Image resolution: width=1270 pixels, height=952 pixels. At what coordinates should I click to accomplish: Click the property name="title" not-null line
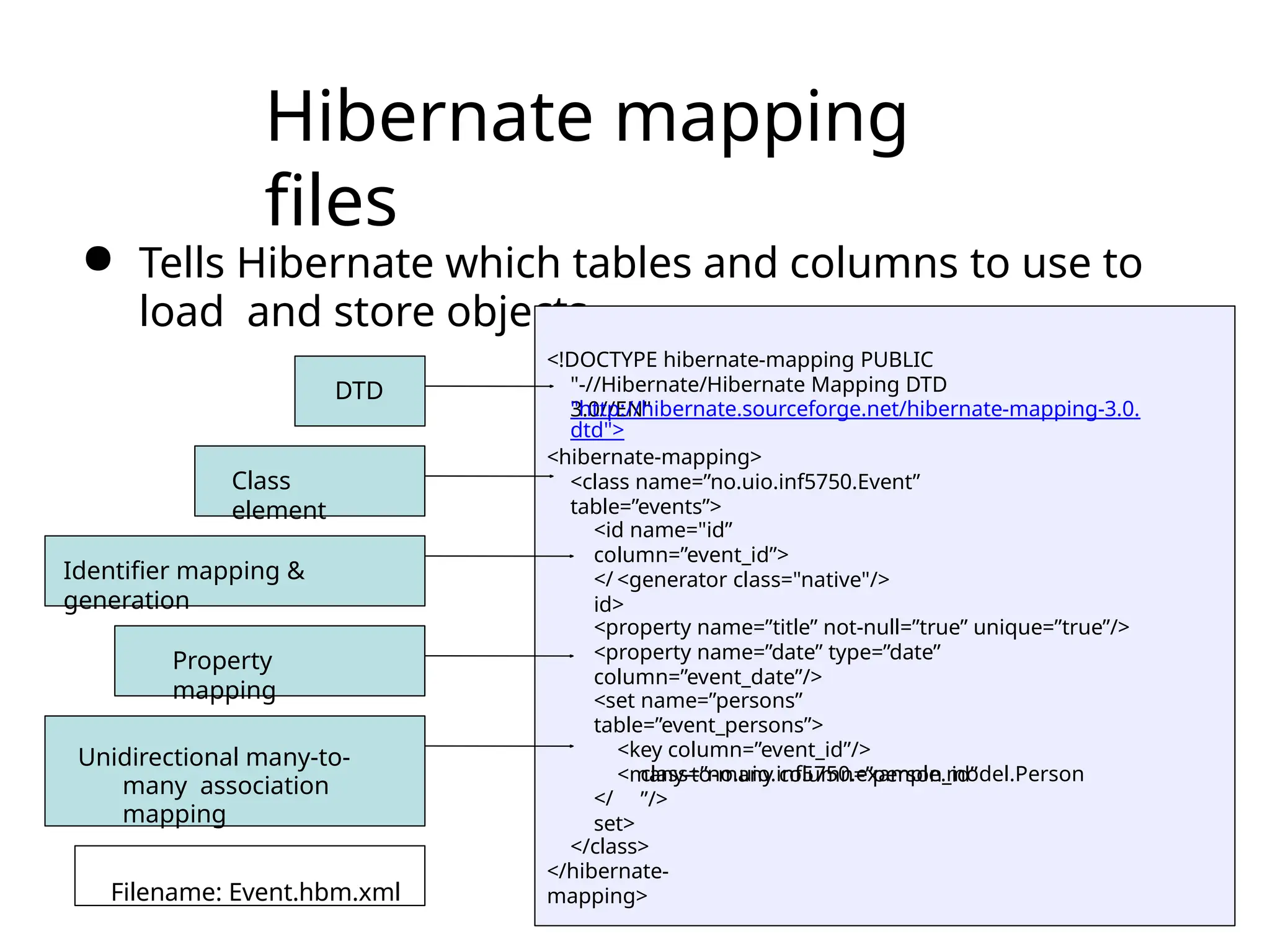coord(861,627)
